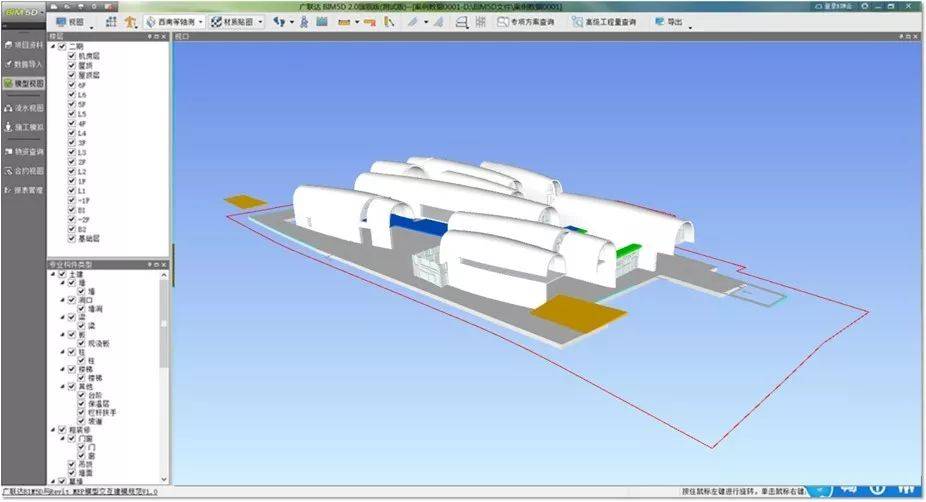The height and width of the screenshot is (502, 926).
Task: Click the blue building section icon
Action: (x=322, y=22)
